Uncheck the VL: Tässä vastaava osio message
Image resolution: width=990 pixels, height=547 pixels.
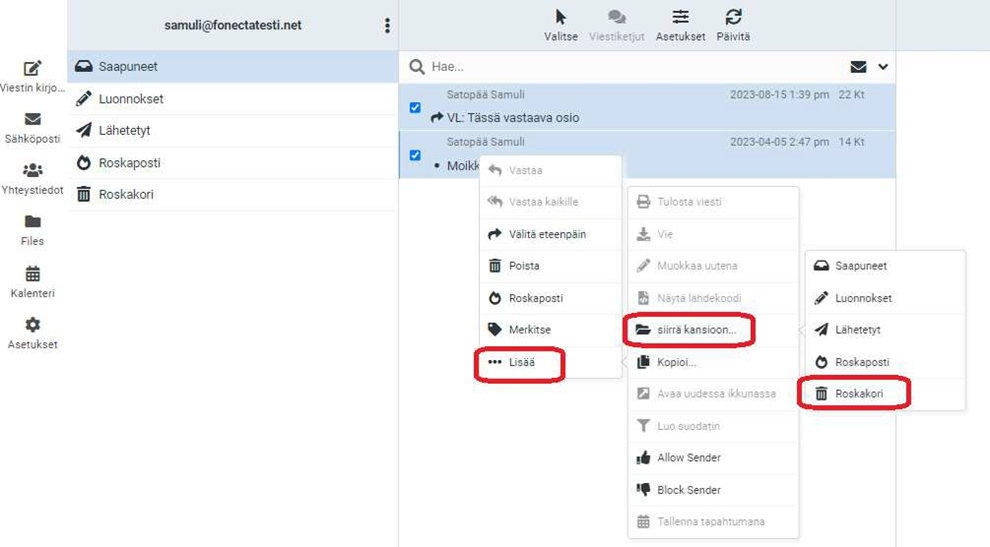tap(415, 108)
